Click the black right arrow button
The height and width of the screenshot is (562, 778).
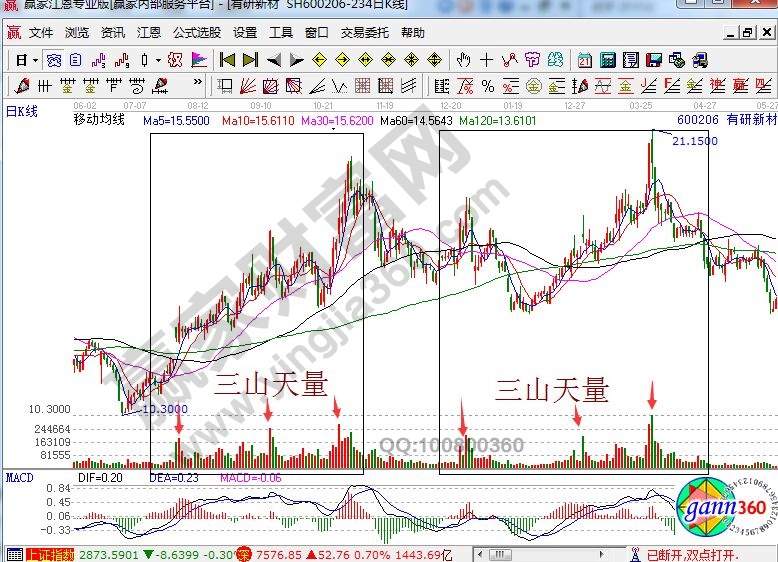click(295, 60)
